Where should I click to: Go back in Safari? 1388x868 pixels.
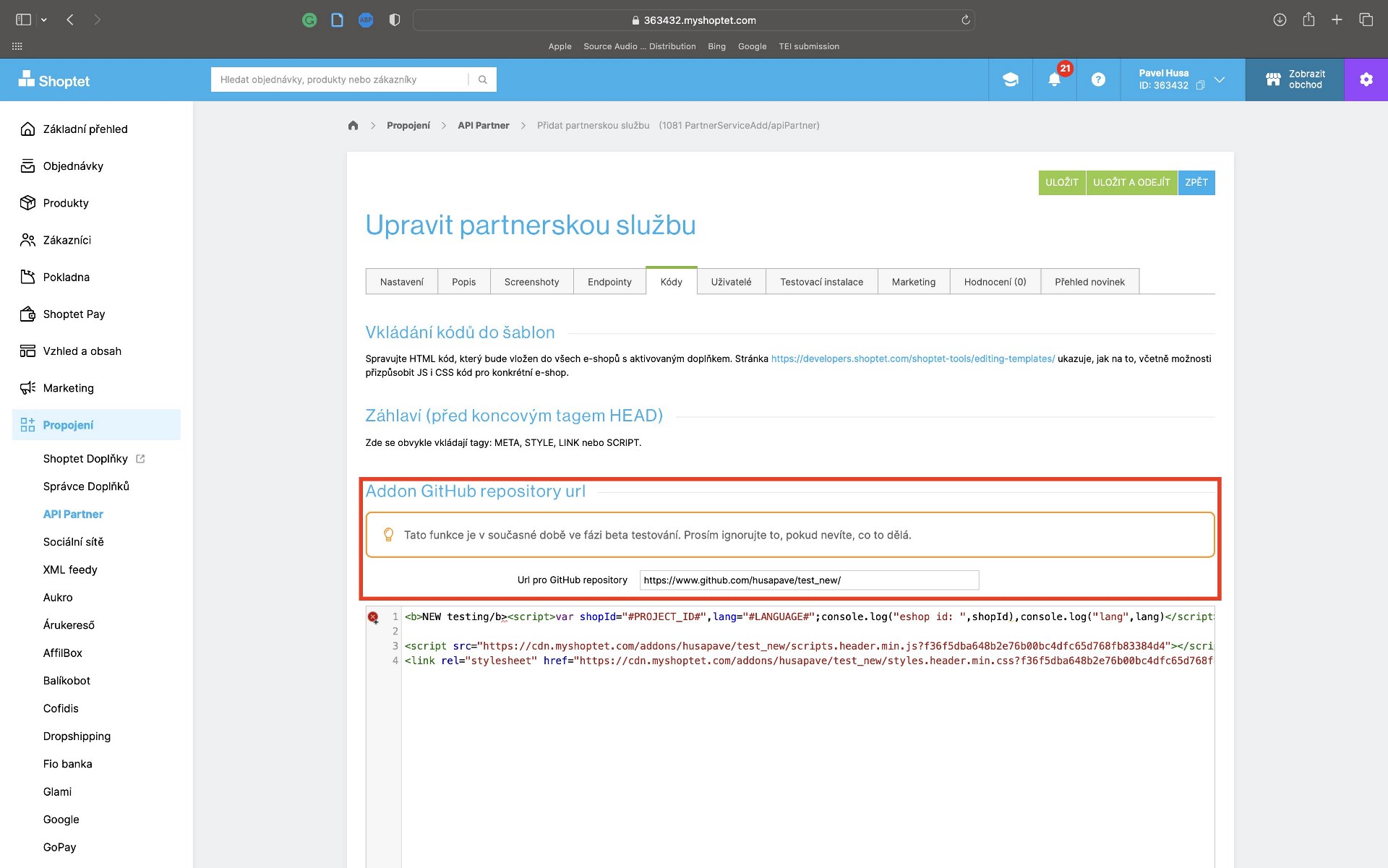tap(70, 20)
